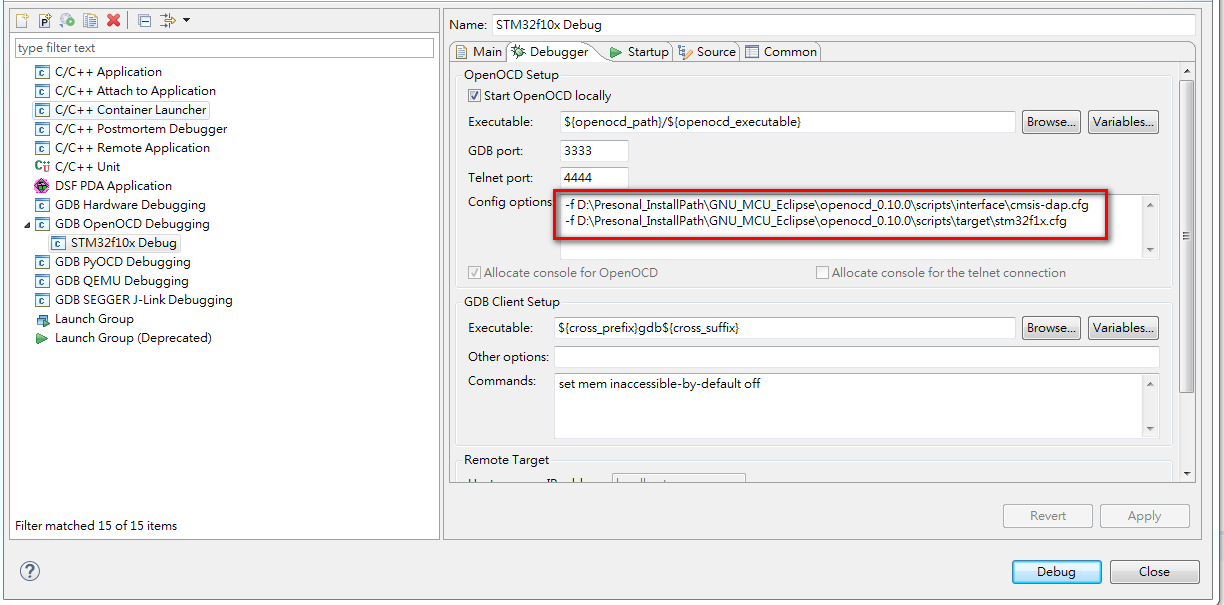This screenshot has height=605, width=1224.
Task: Select the GDB Hardware Debugging icon
Action: 42,205
